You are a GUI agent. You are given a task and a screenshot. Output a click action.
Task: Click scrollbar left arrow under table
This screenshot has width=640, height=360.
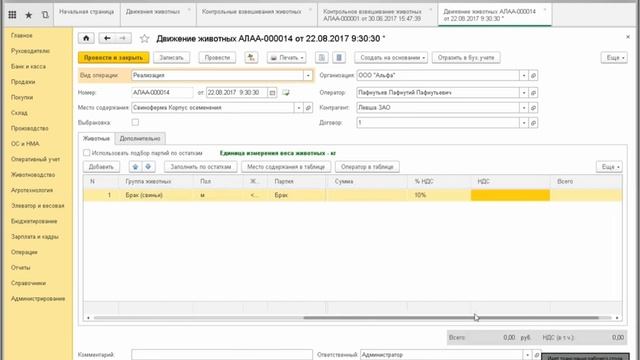[89, 318]
